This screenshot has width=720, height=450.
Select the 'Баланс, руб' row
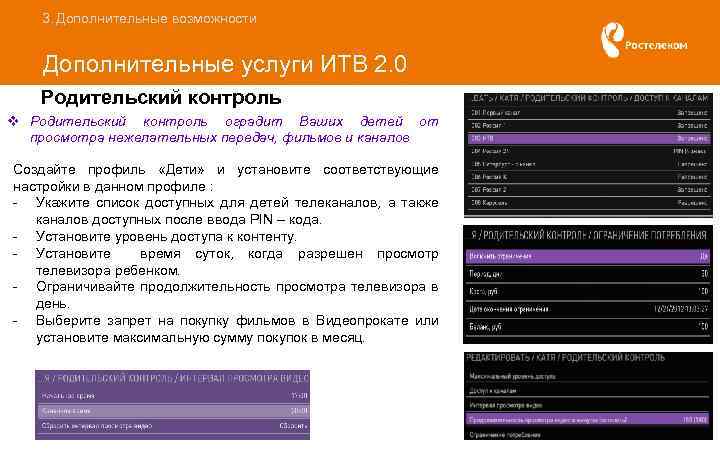(588, 327)
